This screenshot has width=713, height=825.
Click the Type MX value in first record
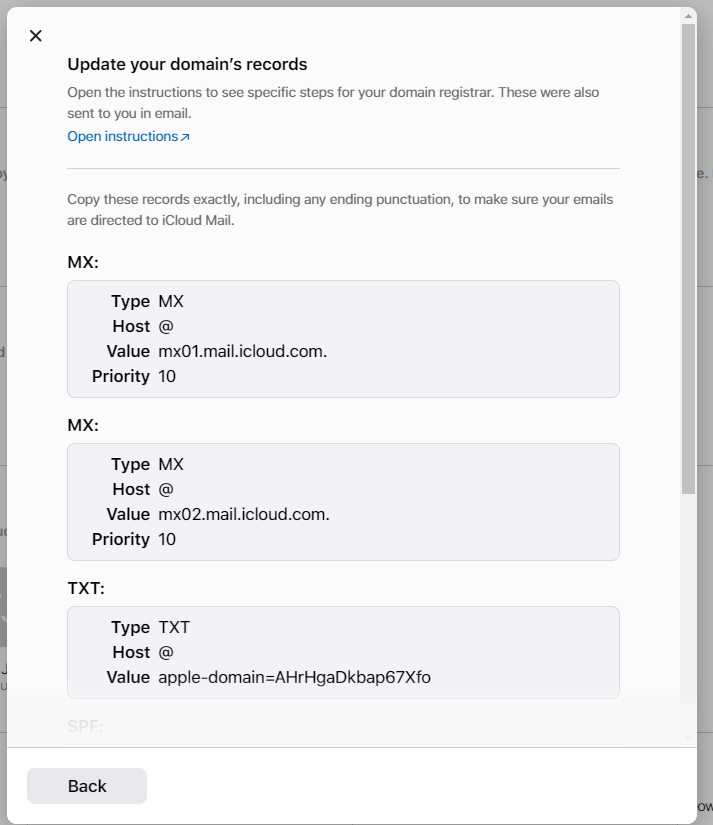pos(173,301)
